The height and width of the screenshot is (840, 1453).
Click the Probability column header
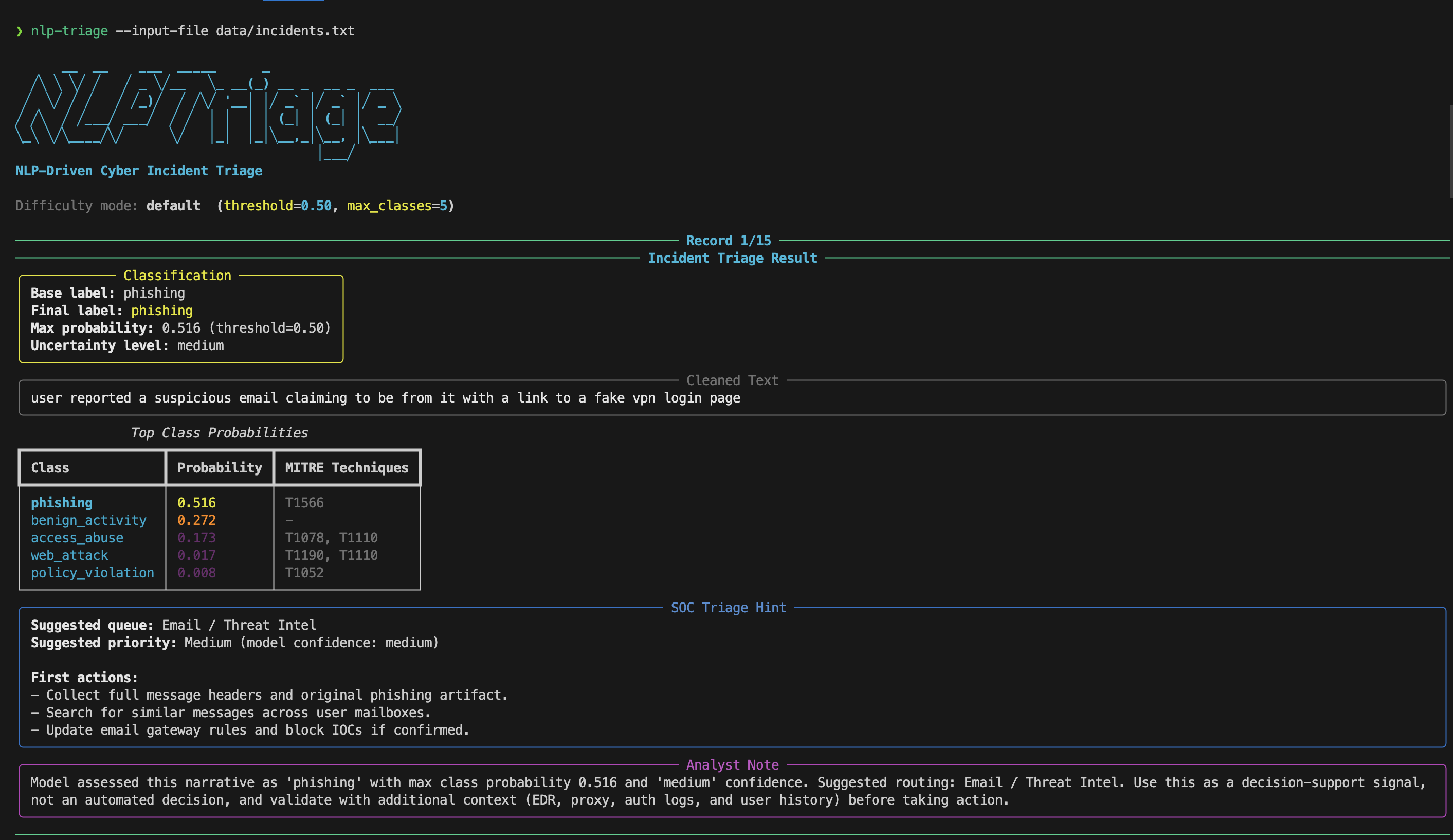pyautogui.click(x=219, y=468)
